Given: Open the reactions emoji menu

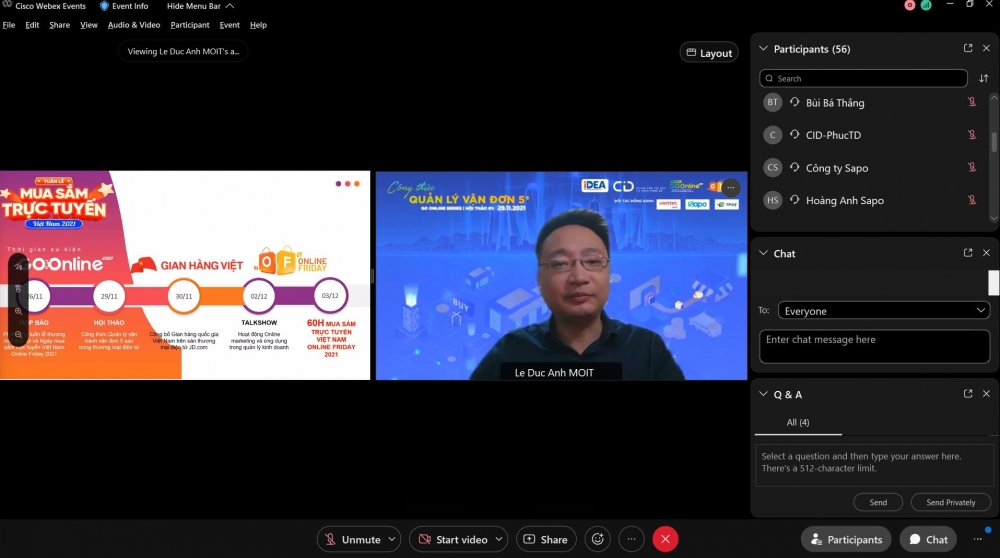Looking at the screenshot, I should [598, 539].
